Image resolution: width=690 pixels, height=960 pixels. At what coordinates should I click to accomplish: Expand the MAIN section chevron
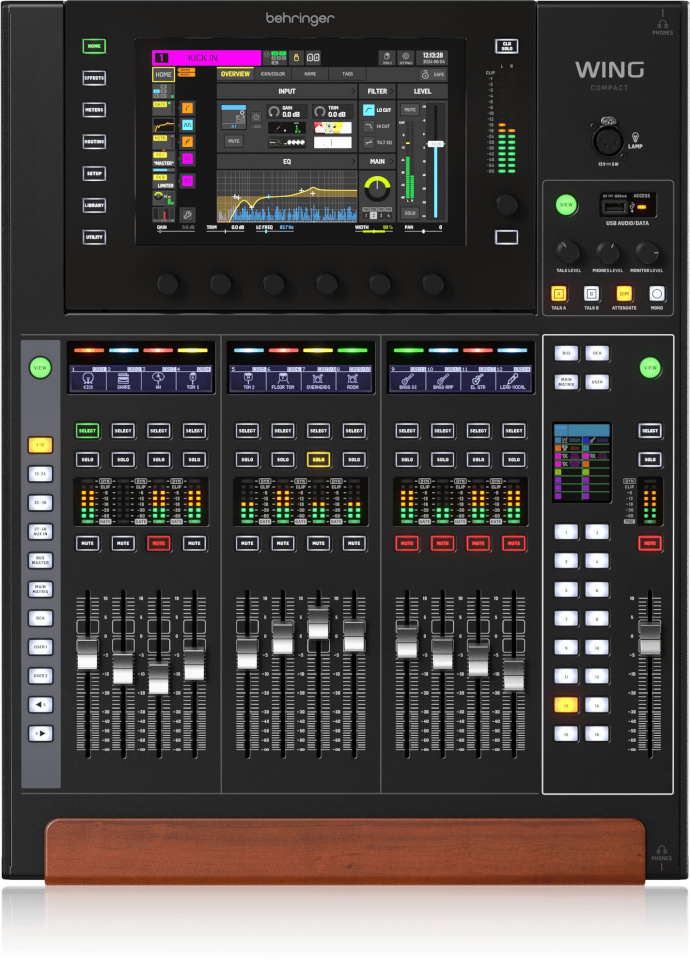391,162
